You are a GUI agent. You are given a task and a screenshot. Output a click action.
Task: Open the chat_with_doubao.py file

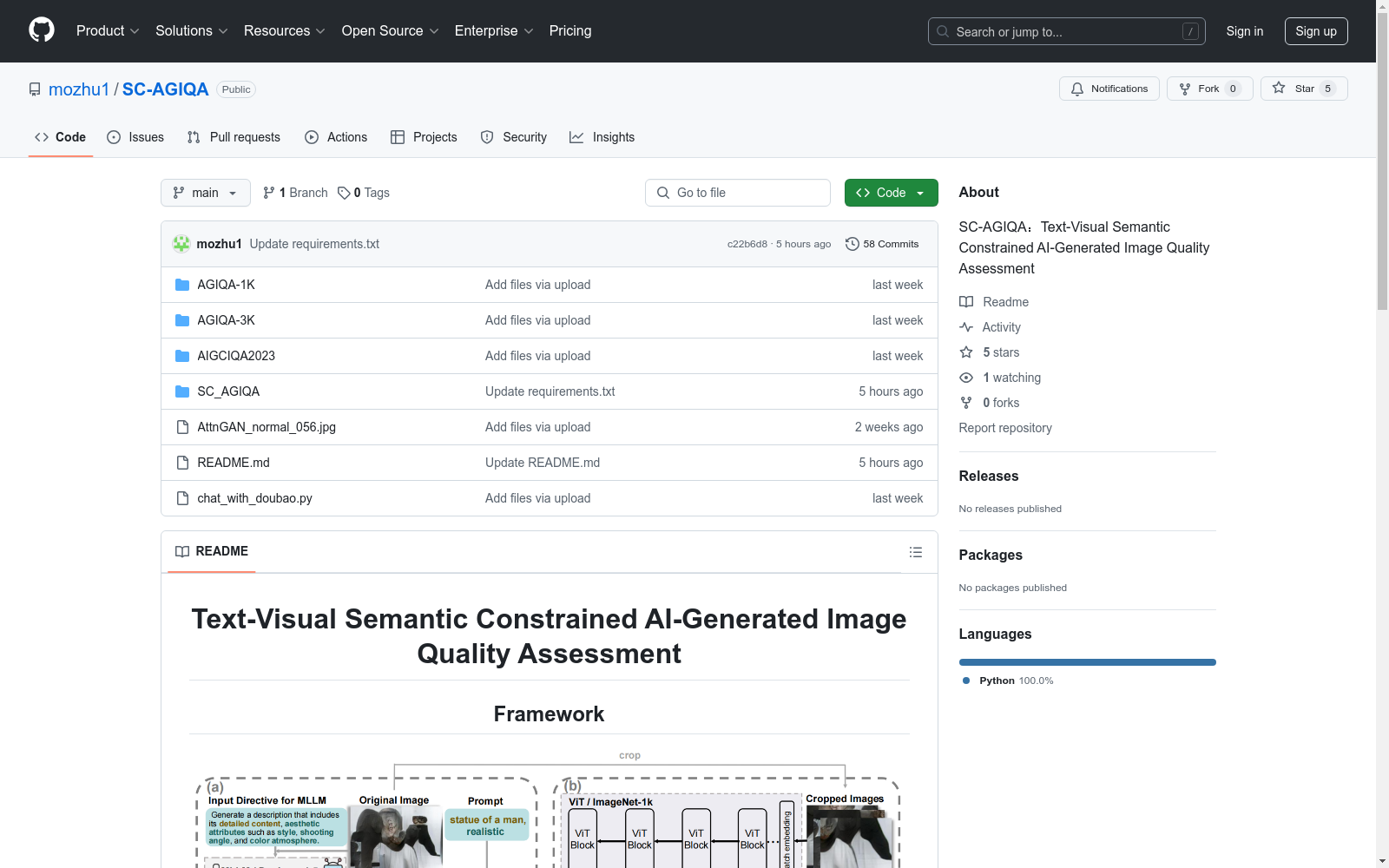tap(254, 498)
